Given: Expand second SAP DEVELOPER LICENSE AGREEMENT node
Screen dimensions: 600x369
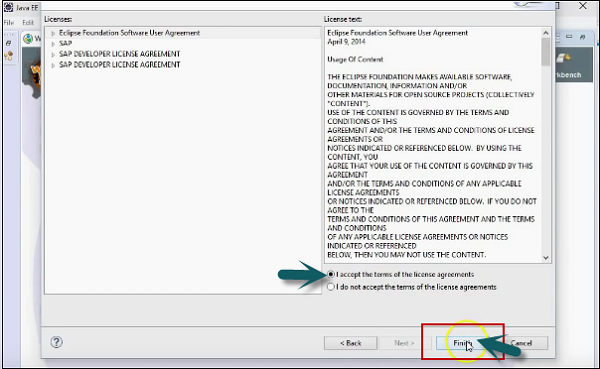Looking at the screenshot, I should coord(53,65).
